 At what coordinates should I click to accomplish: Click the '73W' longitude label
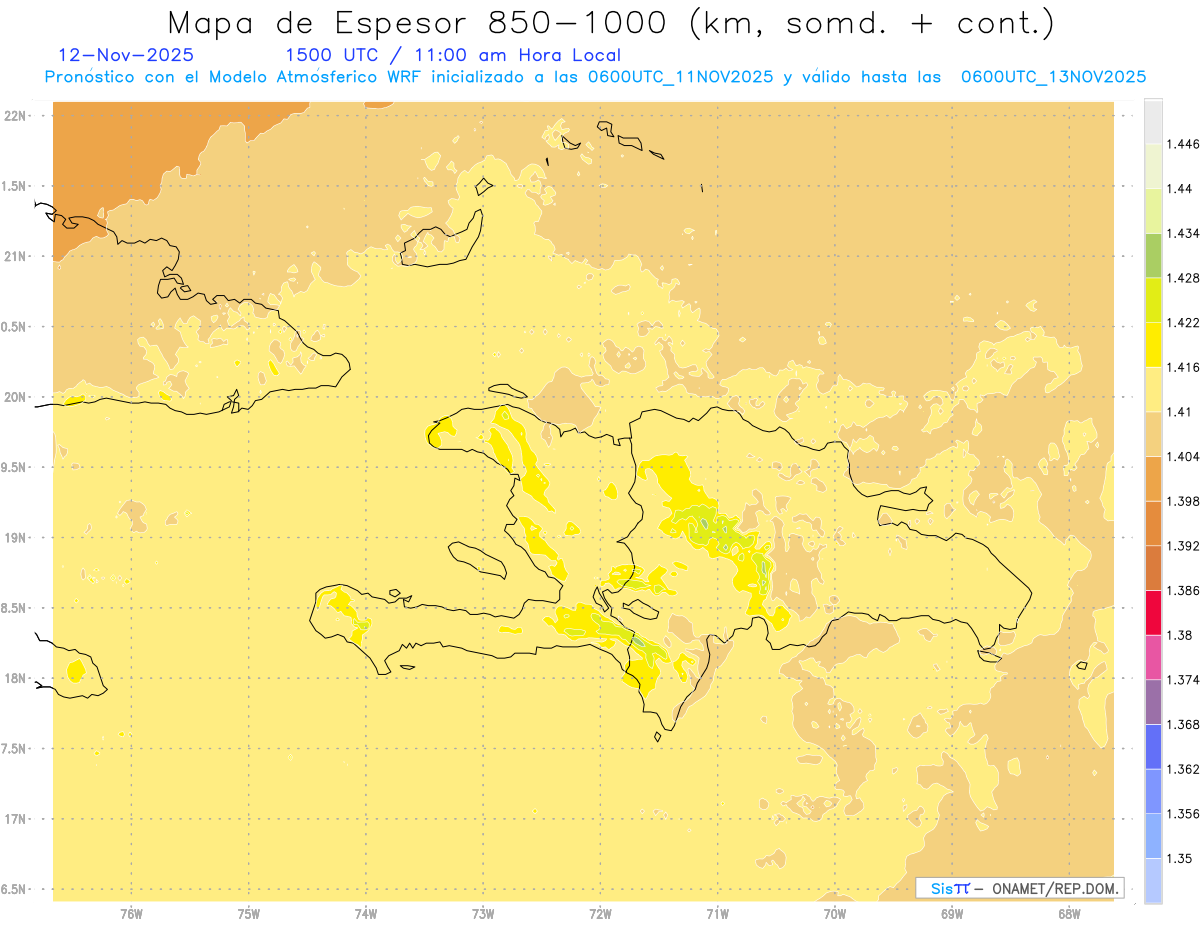pyautogui.click(x=483, y=914)
